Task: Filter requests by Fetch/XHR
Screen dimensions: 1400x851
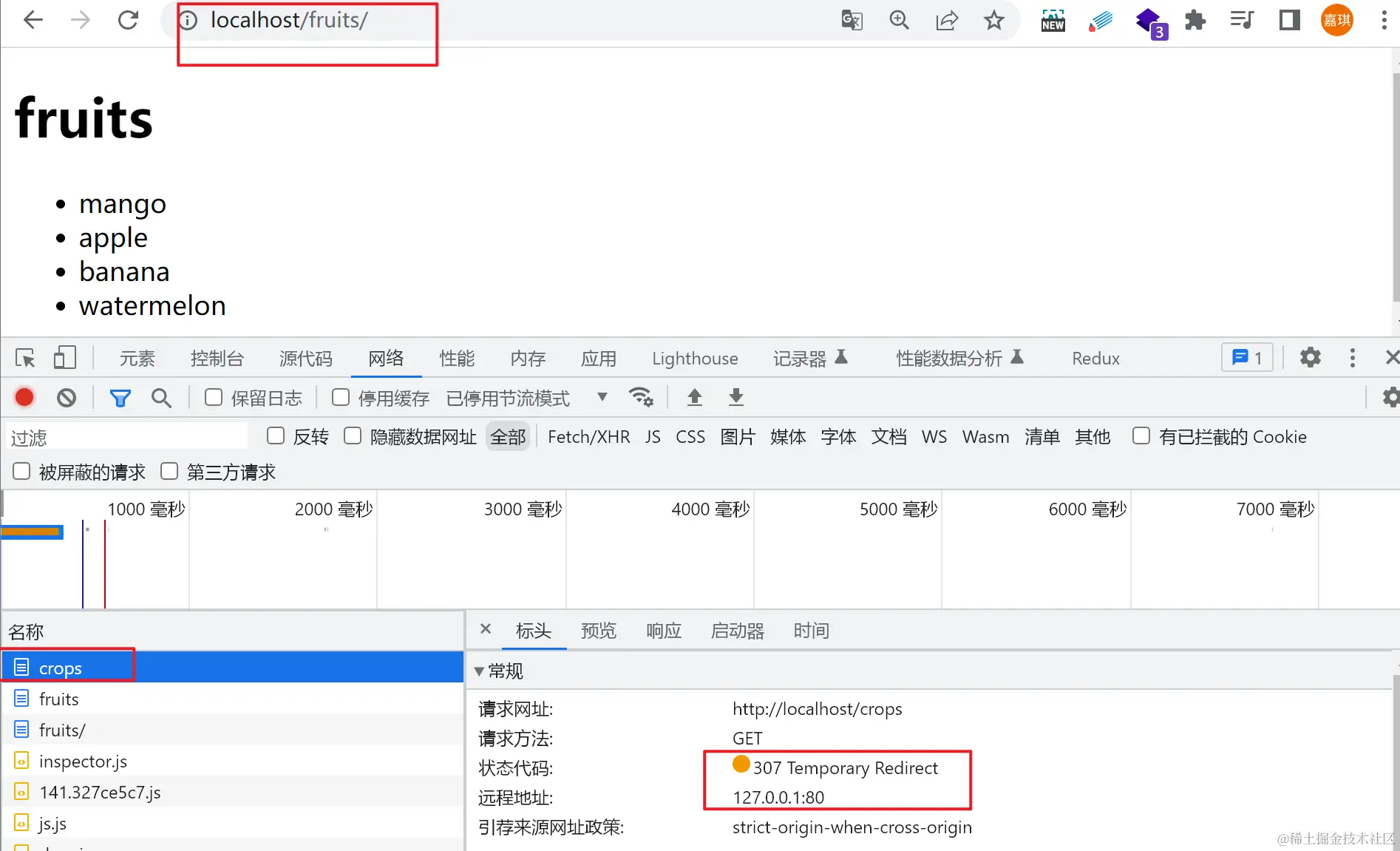Action: [588, 437]
